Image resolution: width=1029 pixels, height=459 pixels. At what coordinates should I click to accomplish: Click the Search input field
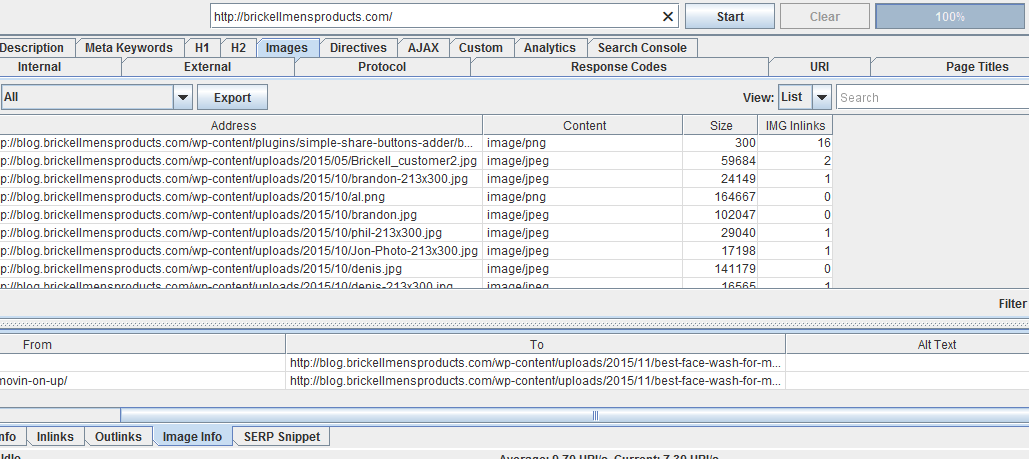coord(932,98)
